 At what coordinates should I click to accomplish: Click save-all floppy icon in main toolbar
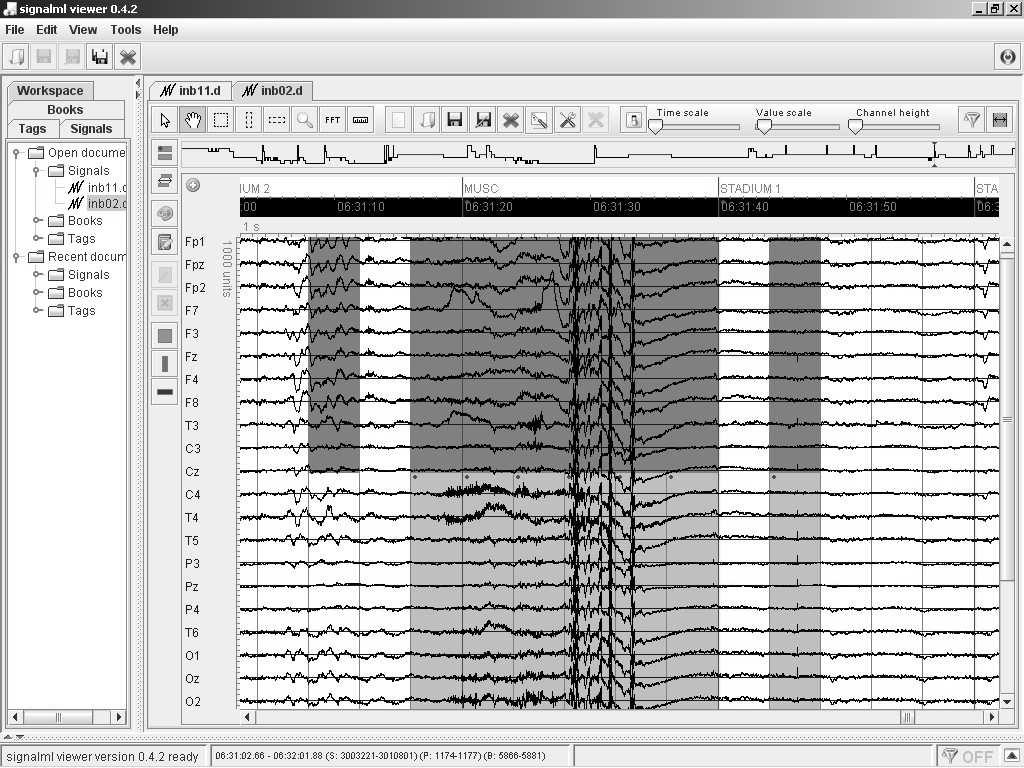100,57
